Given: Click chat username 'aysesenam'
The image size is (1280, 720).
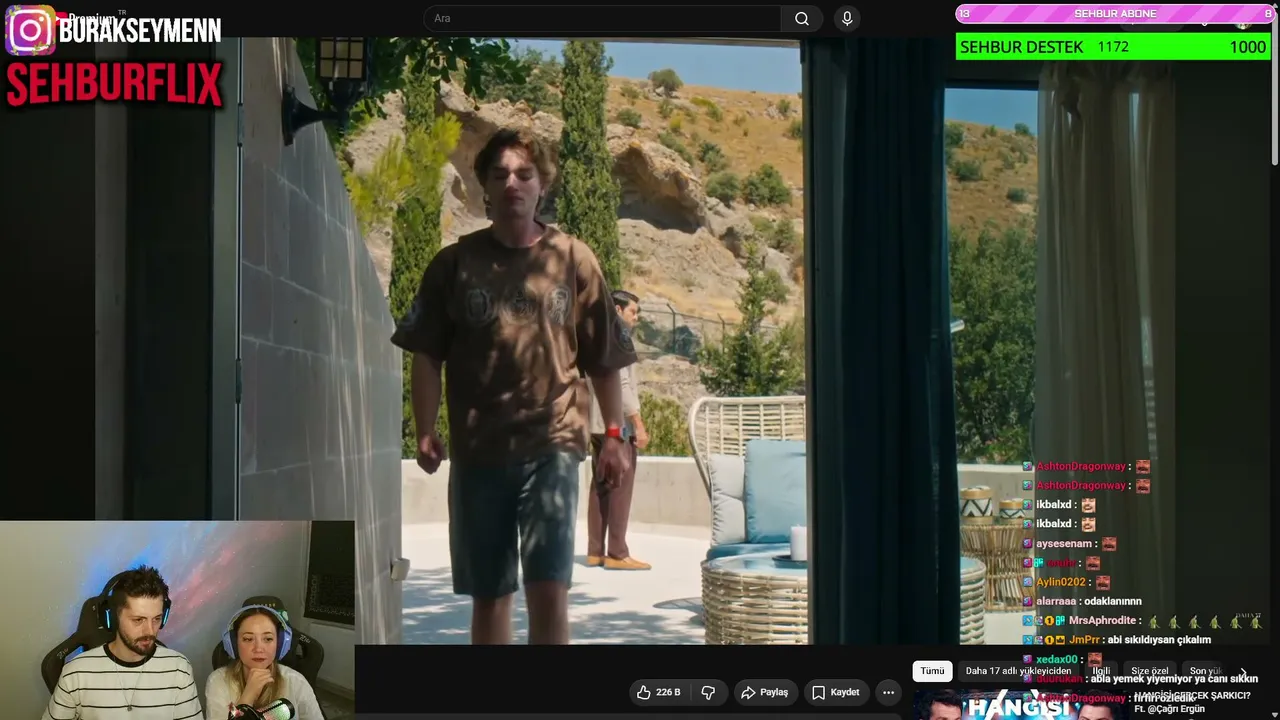Looking at the screenshot, I should tap(1063, 543).
